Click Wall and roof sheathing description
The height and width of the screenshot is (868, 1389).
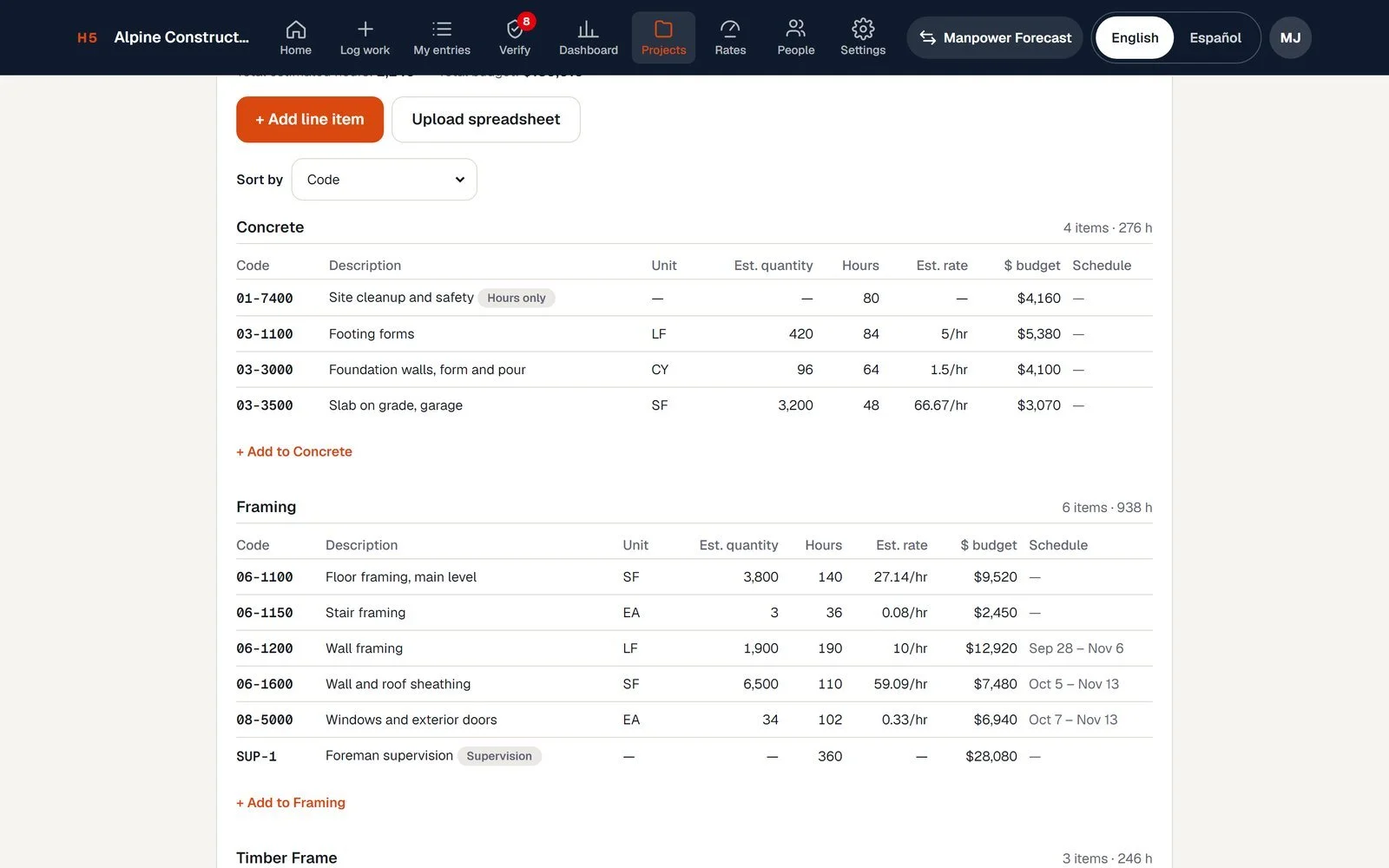[x=398, y=684]
